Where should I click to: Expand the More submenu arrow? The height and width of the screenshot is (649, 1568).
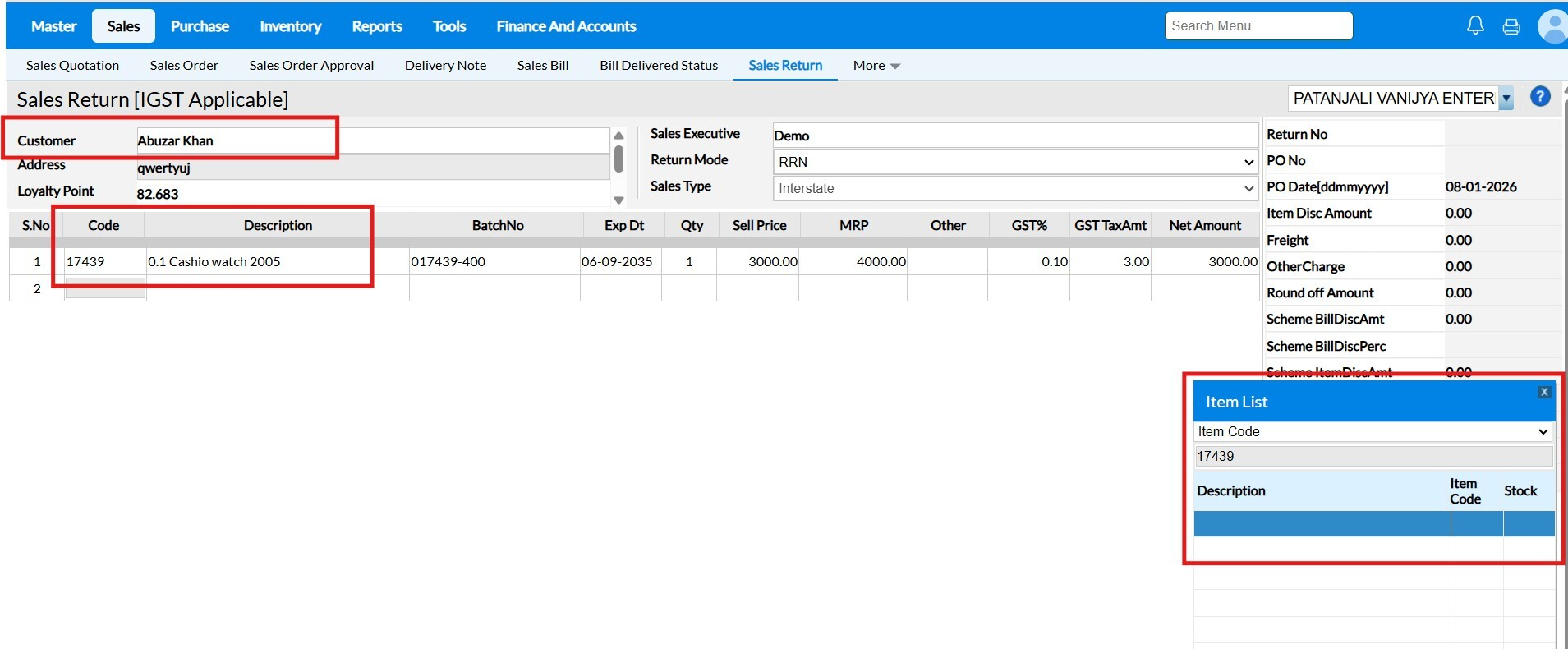coord(895,67)
